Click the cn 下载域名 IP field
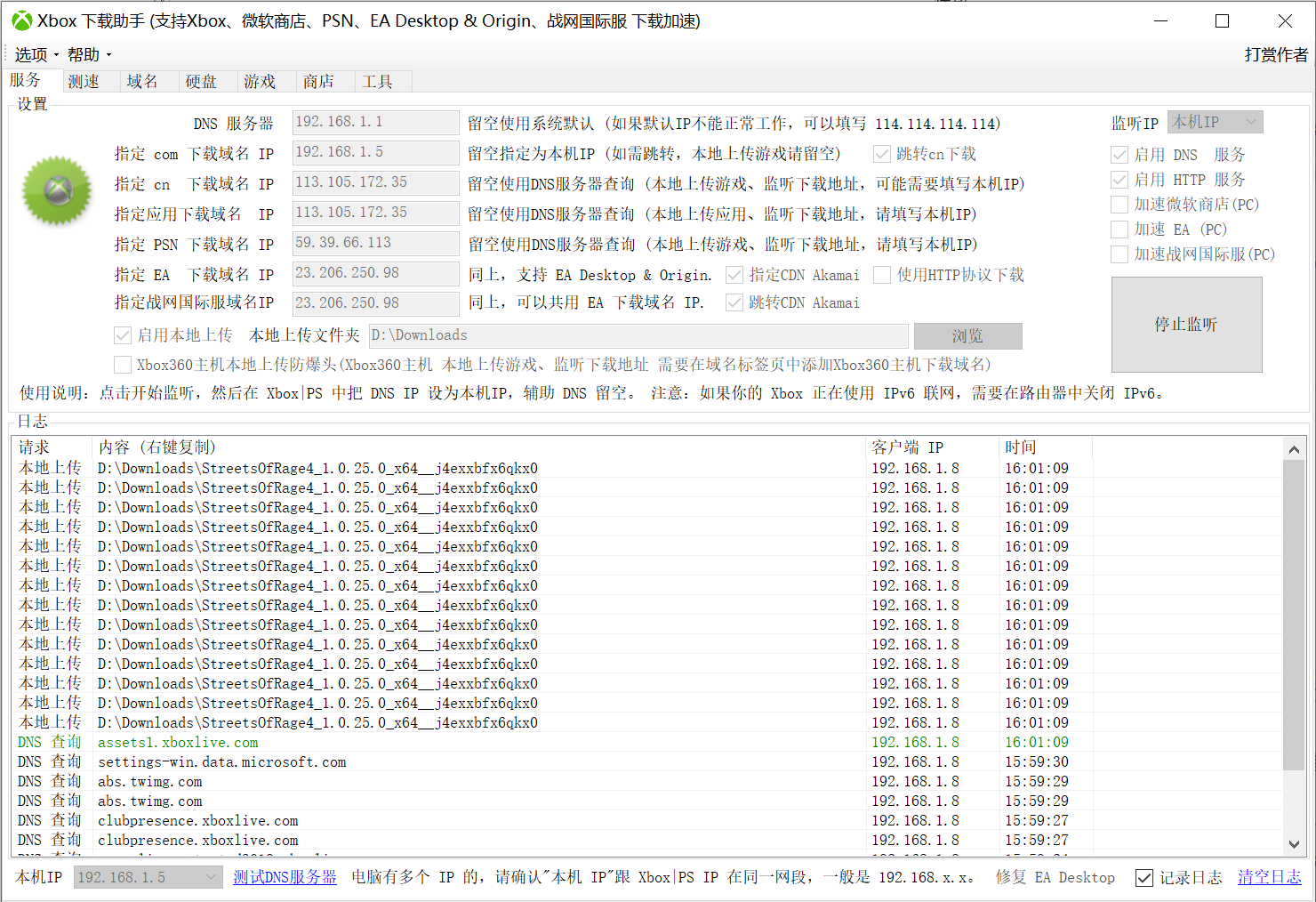This screenshot has height=902, width=1316. coord(375,183)
